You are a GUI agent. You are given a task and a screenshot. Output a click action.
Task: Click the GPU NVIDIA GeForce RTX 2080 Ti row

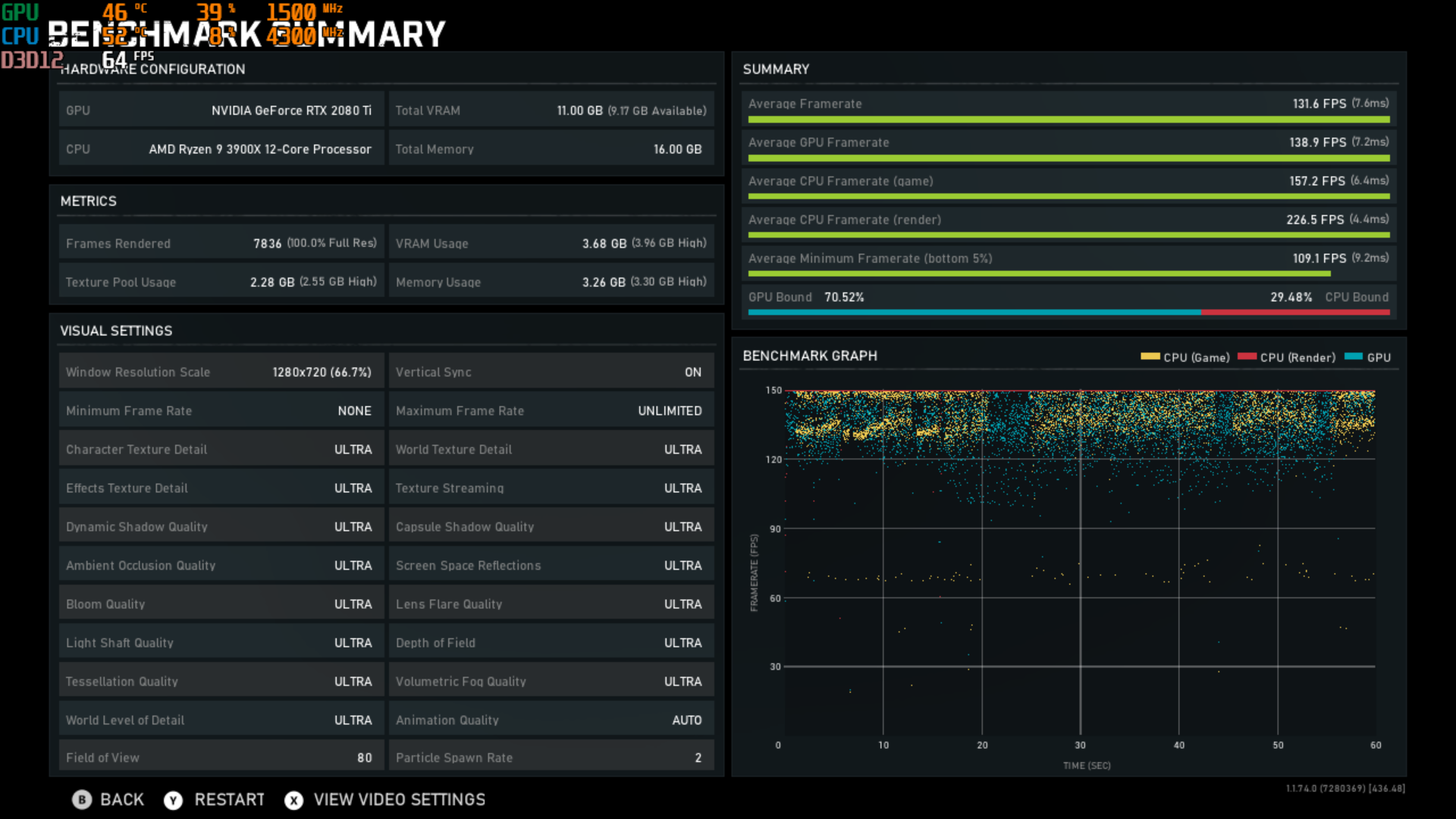tap(221, 110)
